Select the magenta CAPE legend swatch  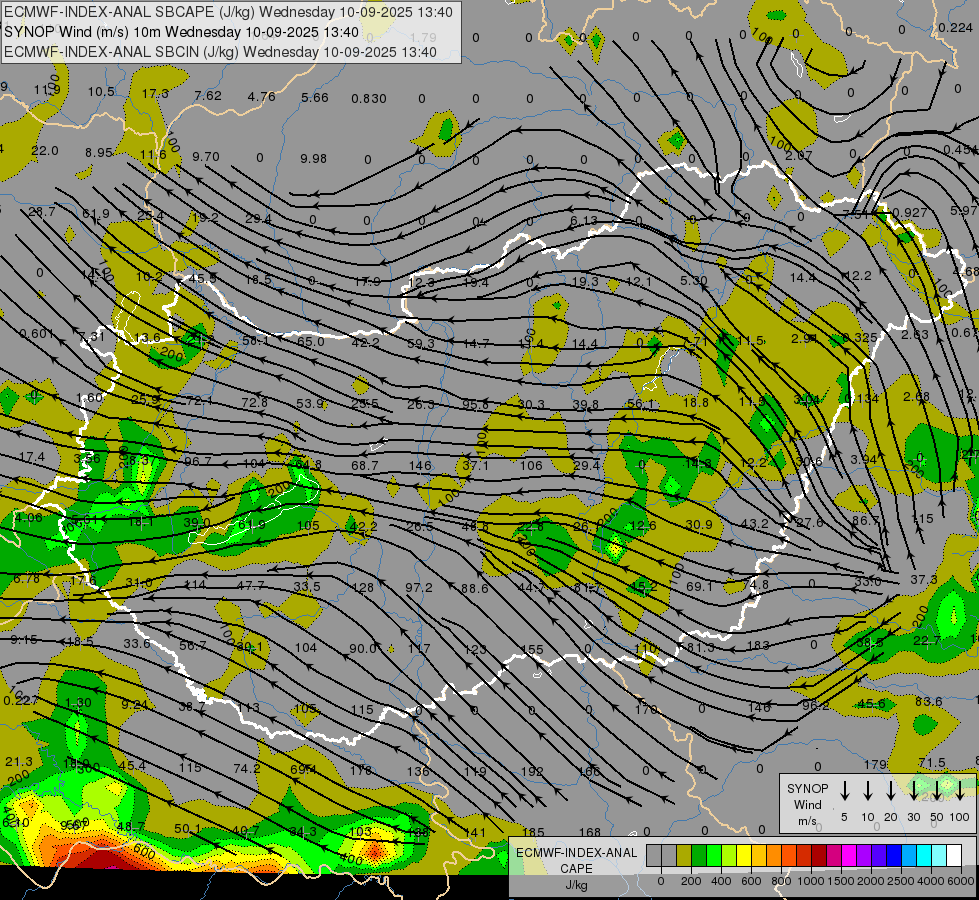pyautogui.click(x=850, y=855)
